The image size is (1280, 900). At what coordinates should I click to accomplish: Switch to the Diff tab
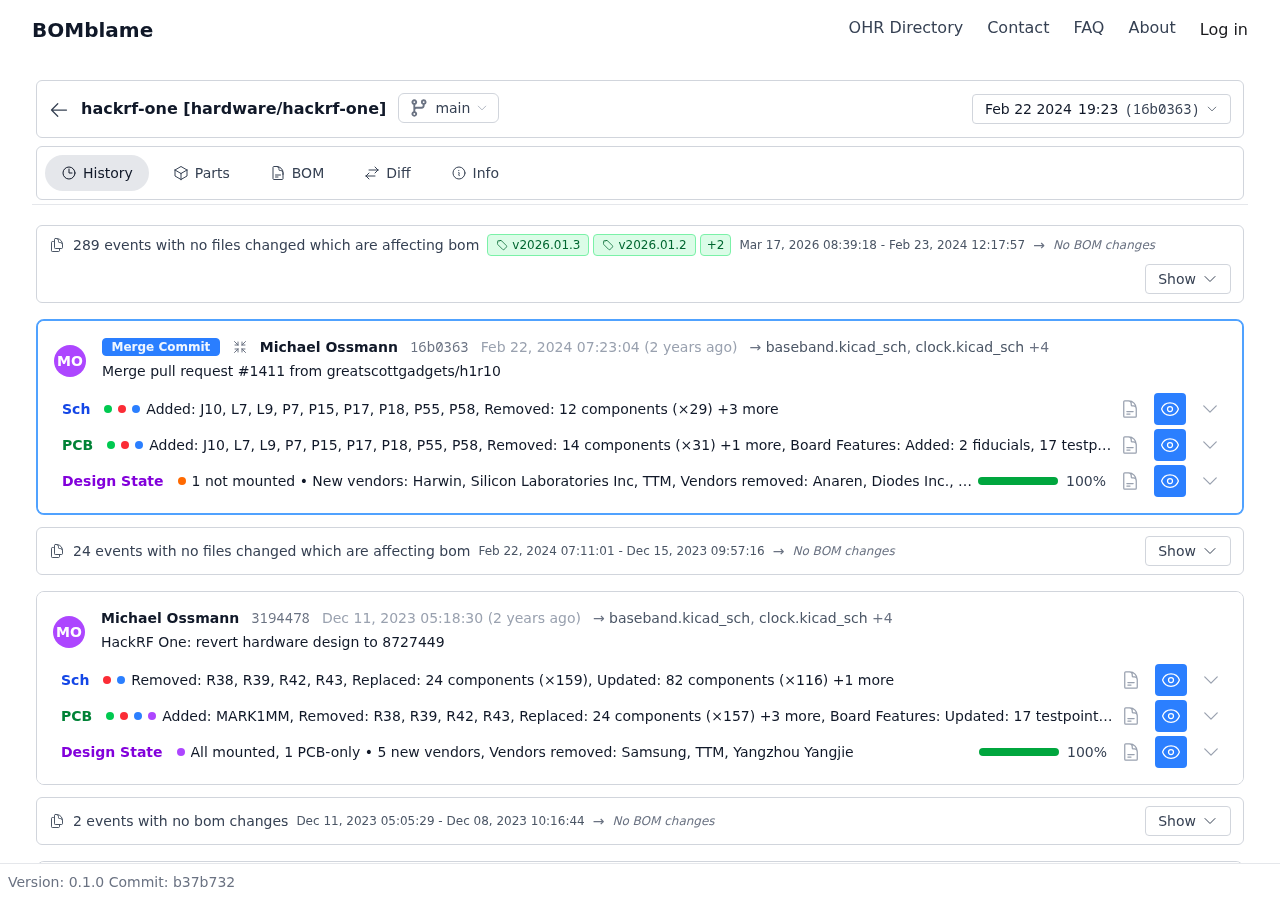pos(387,173)
